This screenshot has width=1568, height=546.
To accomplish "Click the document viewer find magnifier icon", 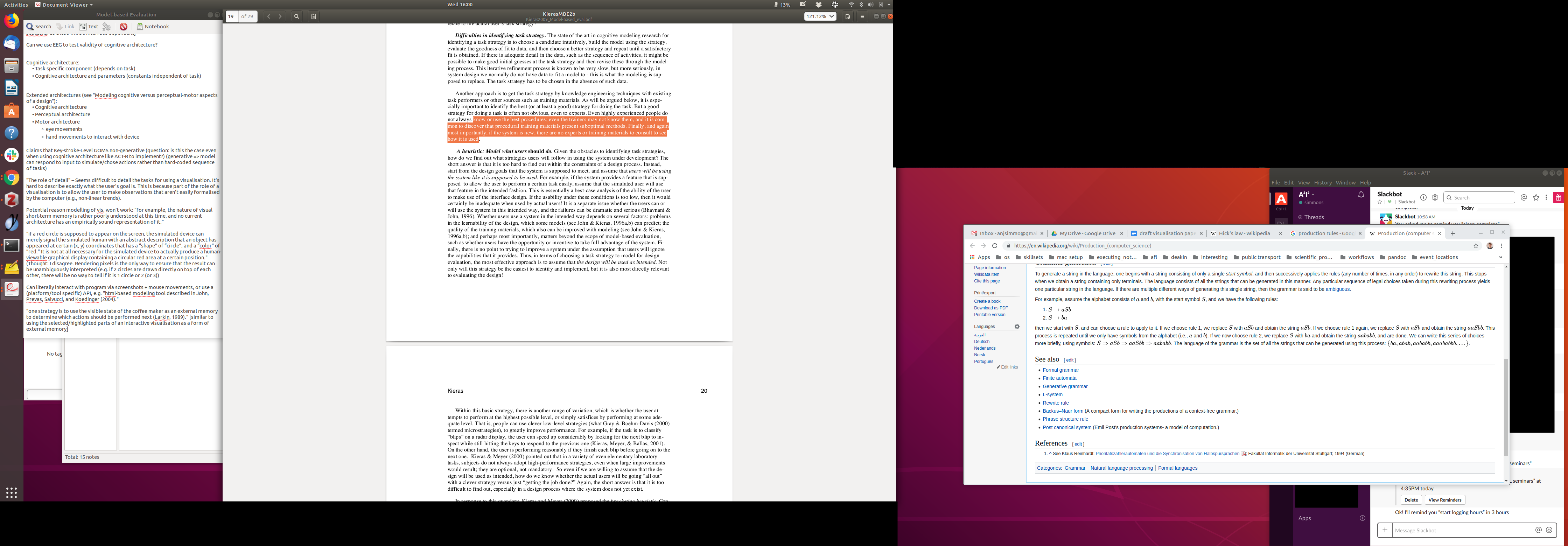I will point(296,16).
